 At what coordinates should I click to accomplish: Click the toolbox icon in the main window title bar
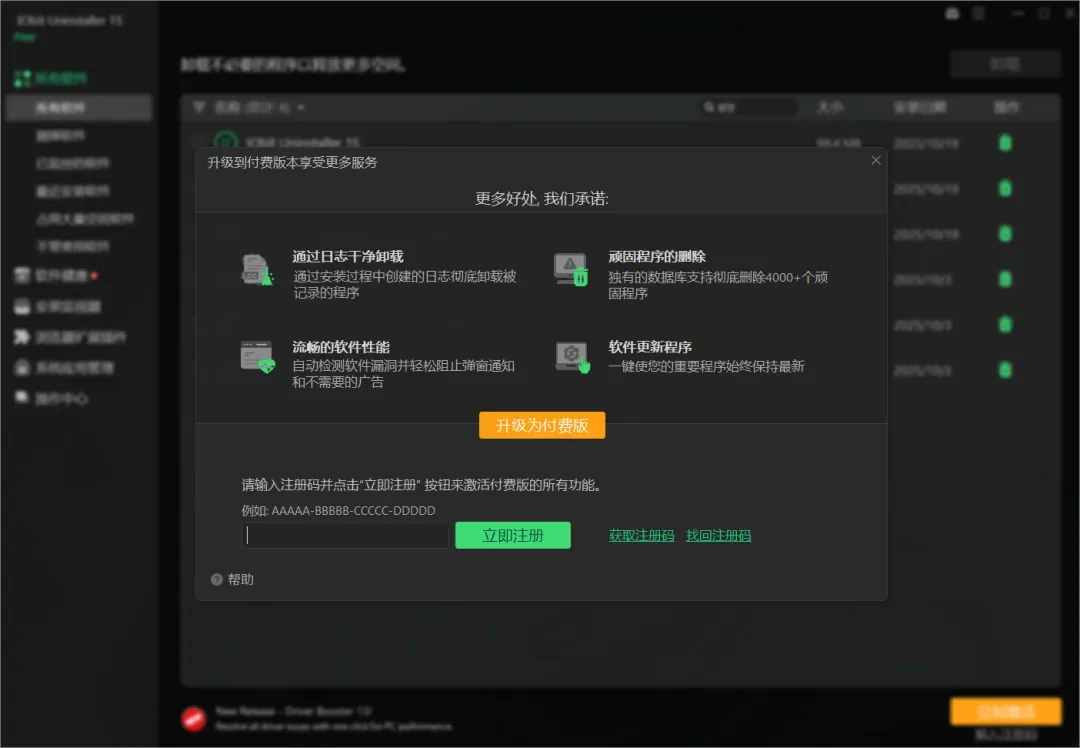click(952, 13)
